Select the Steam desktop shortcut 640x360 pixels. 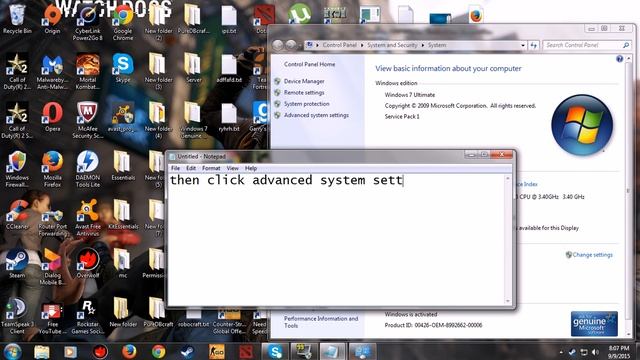click(x=17, y=264)
